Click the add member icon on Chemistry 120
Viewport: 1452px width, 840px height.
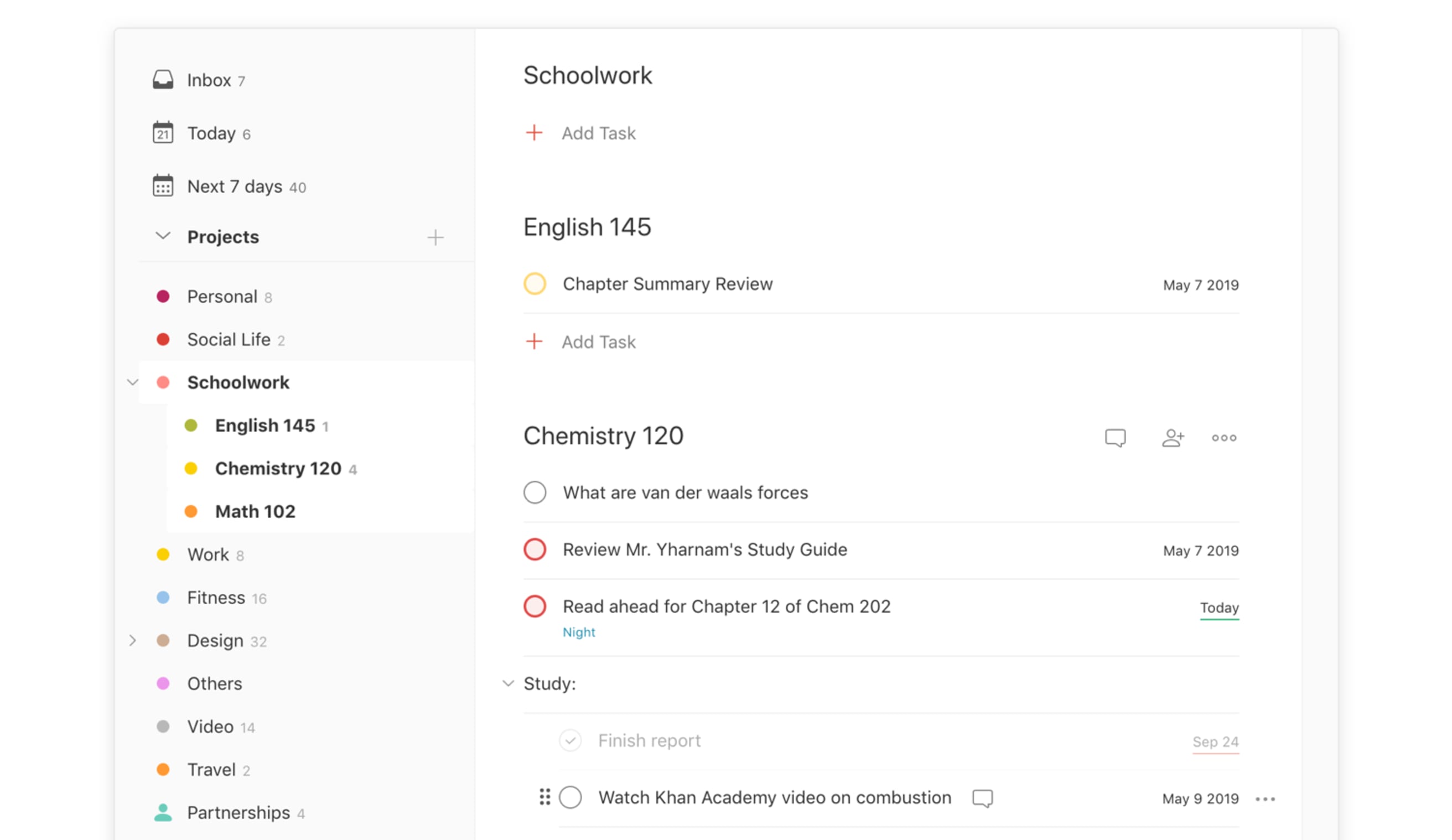point(1172,437)
